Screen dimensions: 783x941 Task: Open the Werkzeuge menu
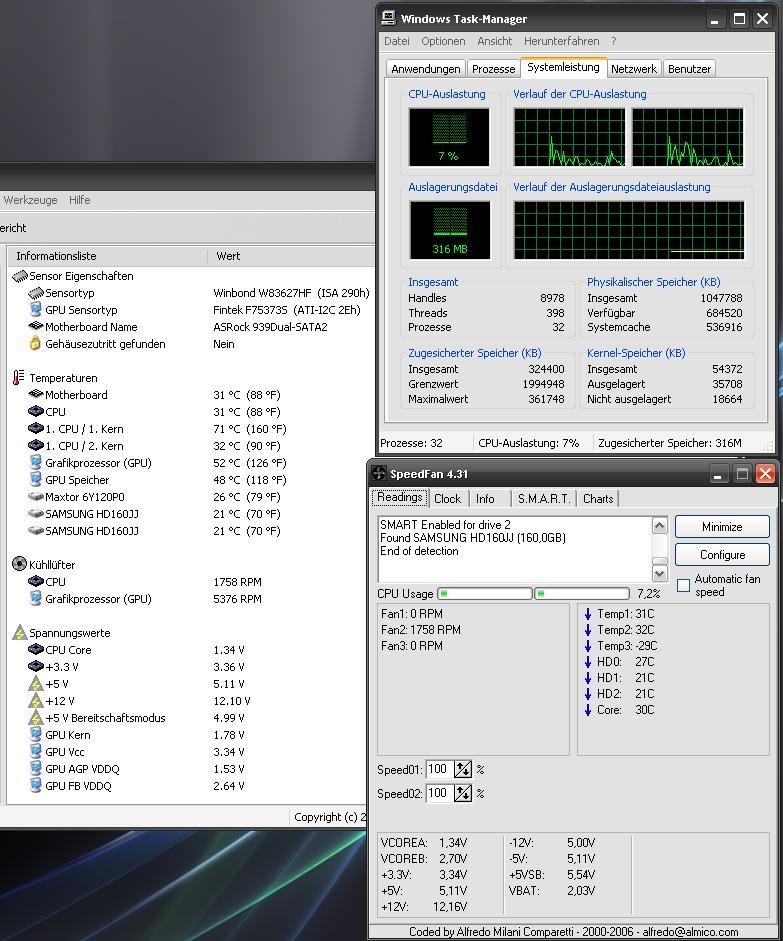pos(31,200)
